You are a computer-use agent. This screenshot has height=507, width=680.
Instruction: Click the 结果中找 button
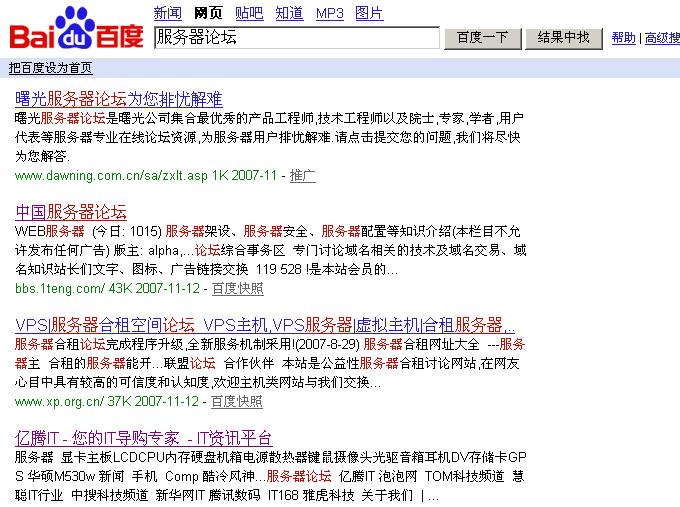click(564, 39)
